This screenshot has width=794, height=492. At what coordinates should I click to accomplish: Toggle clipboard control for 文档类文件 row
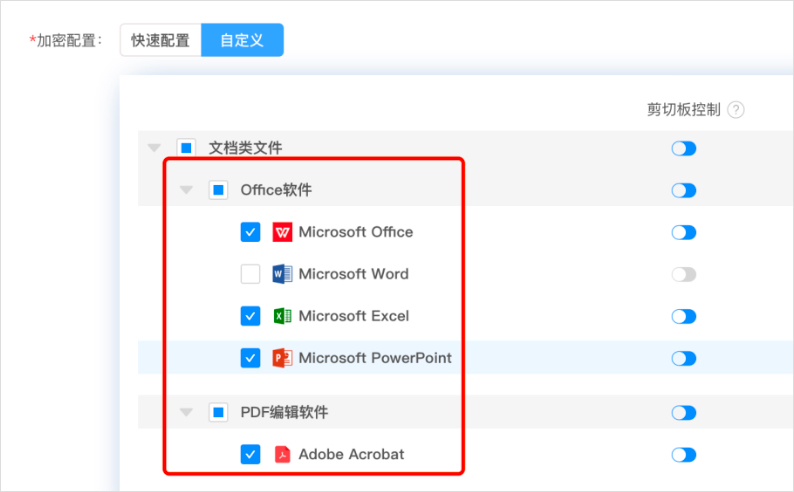pos(684,148)
